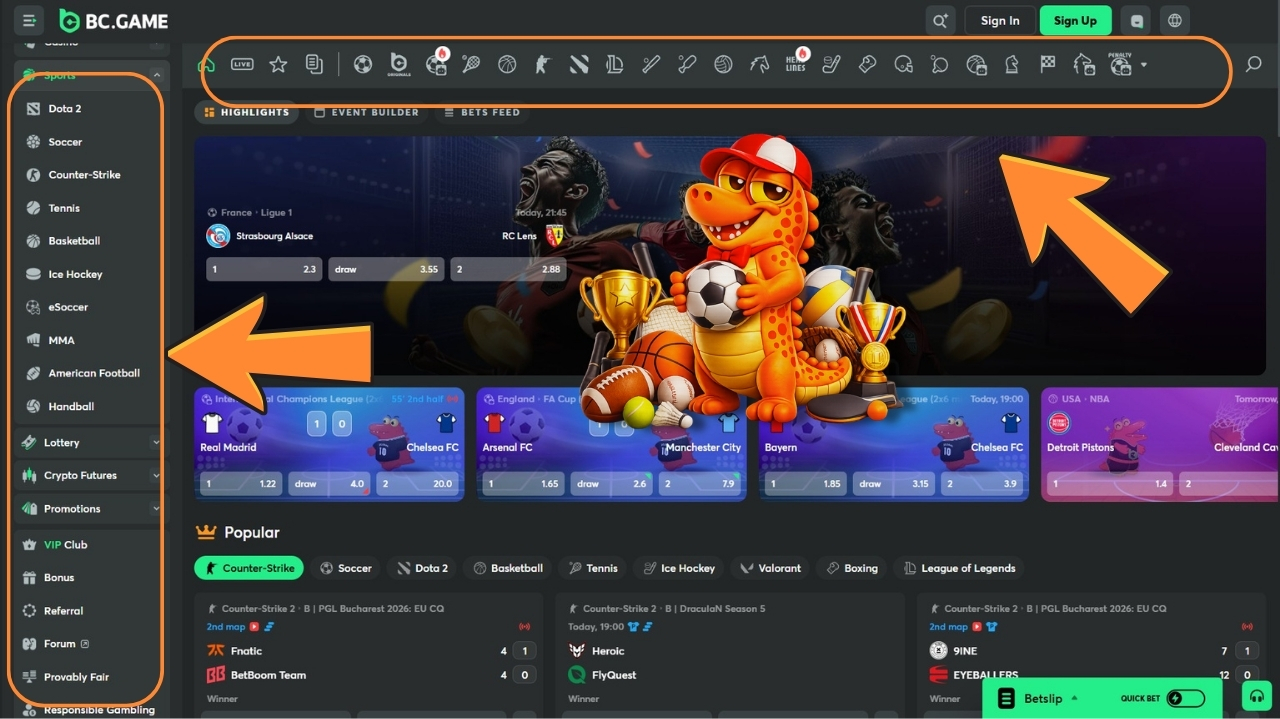Image resolution: width=1280 pixels, height=719 pixels.
Task: Bet on Manchester City win at 7.9
Action: [700, 483]
